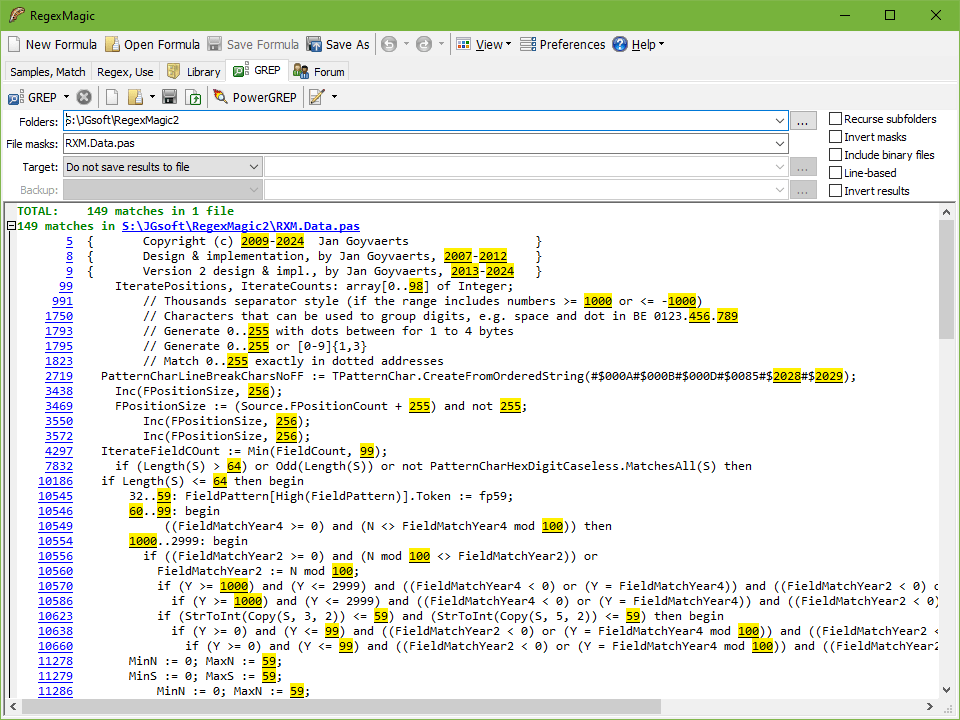Screen dimensions: 960x720
Task: Click the horizontal scrollbar thumb in results
Action: point(342,706)
